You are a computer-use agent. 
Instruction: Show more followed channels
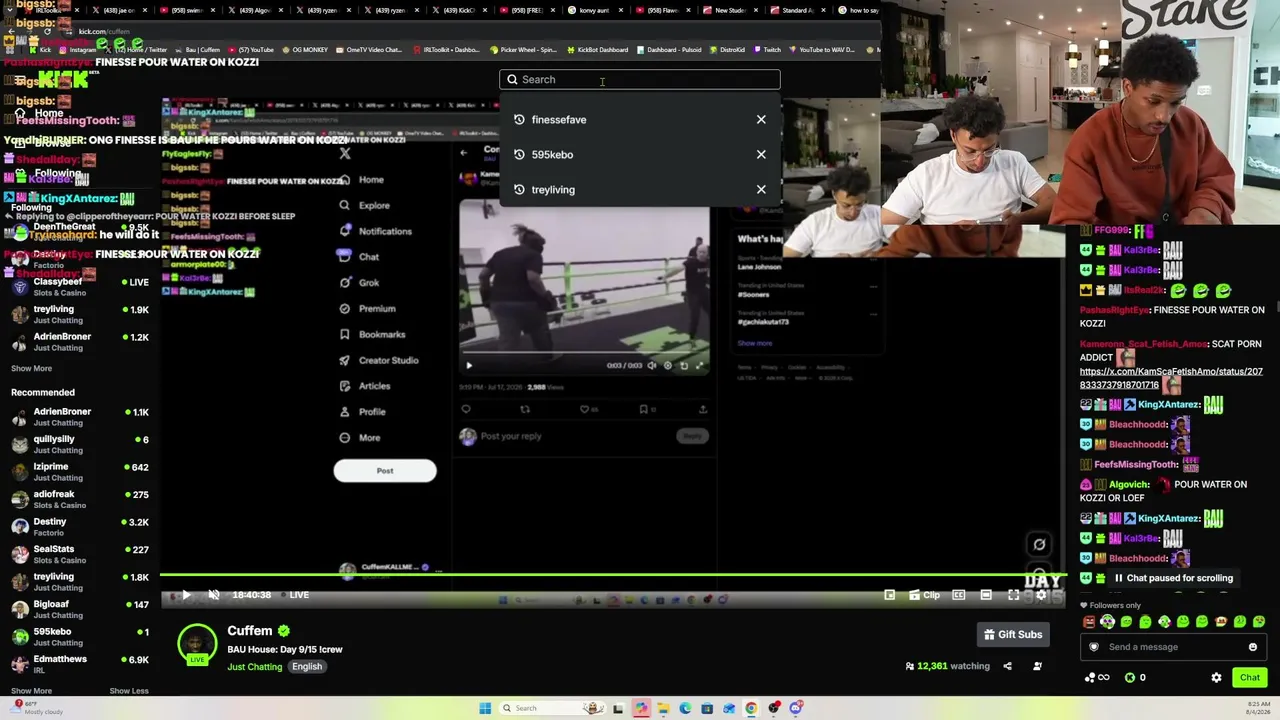click(x=32, y=369)
